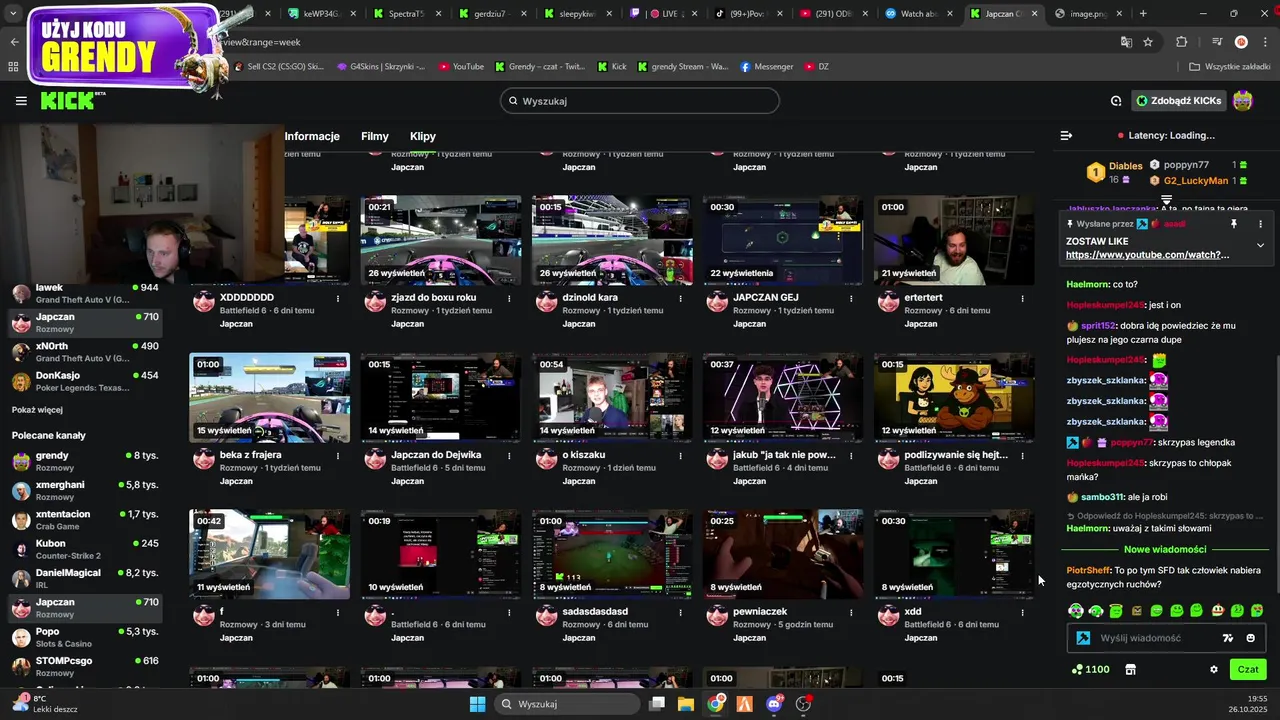Open grendy recommended channel
This screenshot has width=1280, height=720.
click(85, 461)
